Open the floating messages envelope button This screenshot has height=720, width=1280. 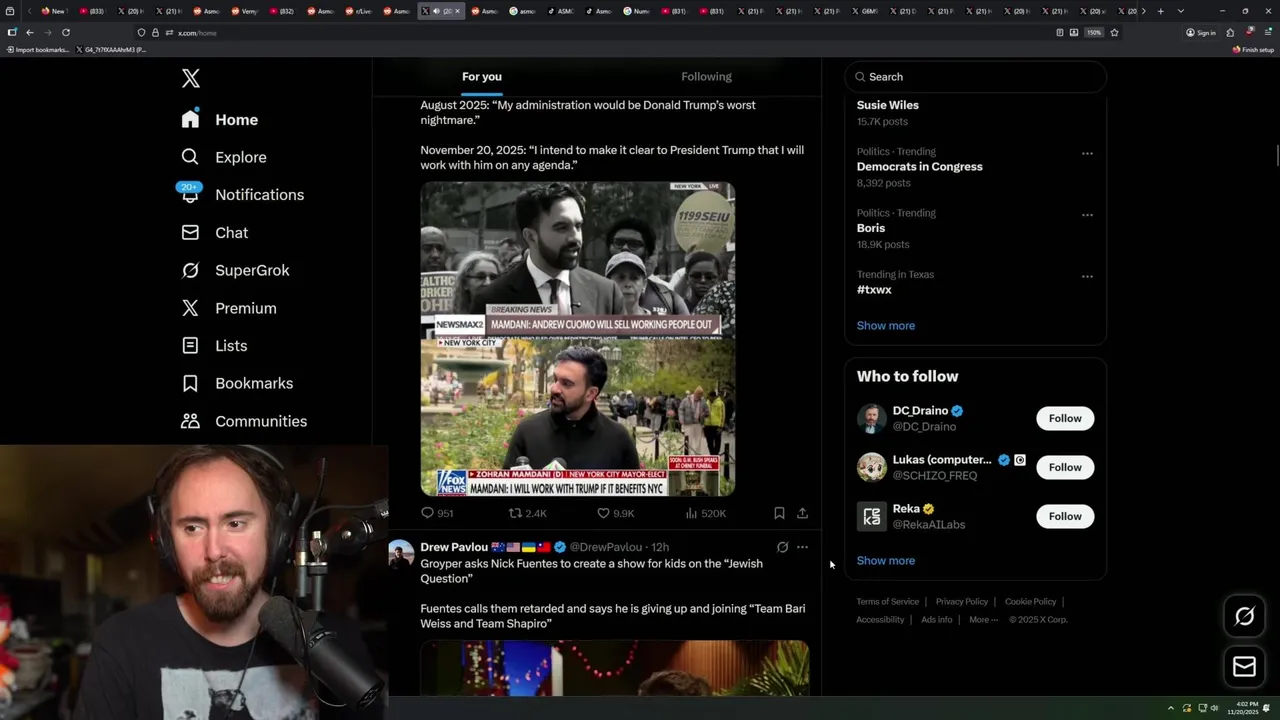[1244, 667]
